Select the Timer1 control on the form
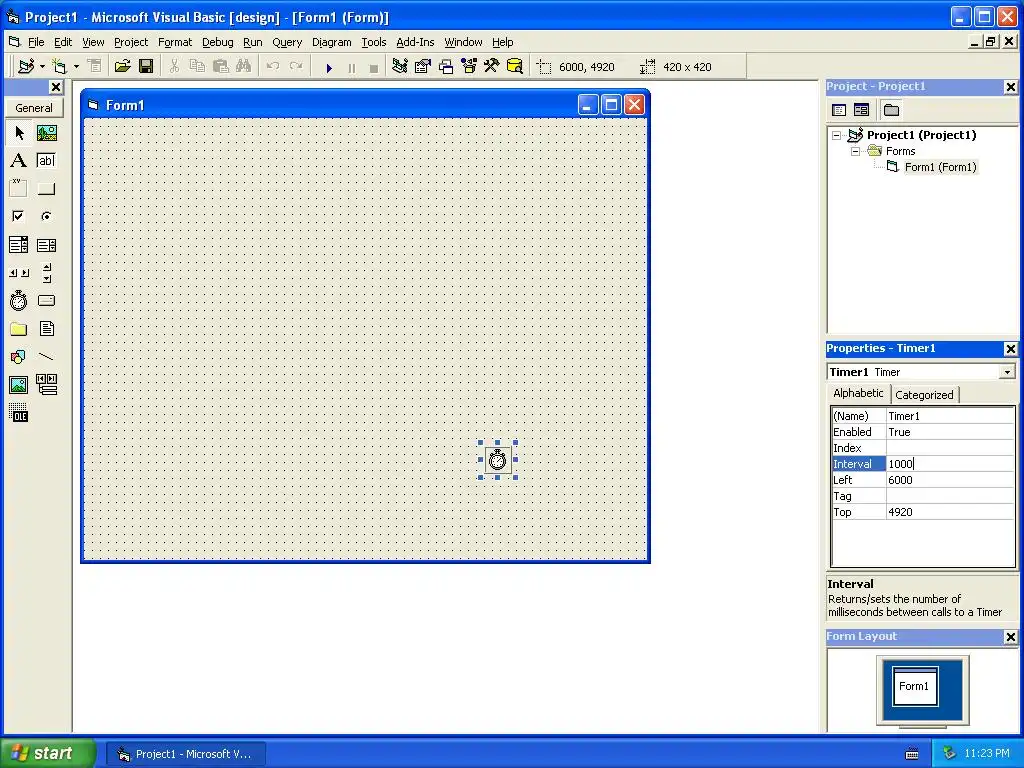Screen dimensions: 1024x768 [x=498, y=460]
